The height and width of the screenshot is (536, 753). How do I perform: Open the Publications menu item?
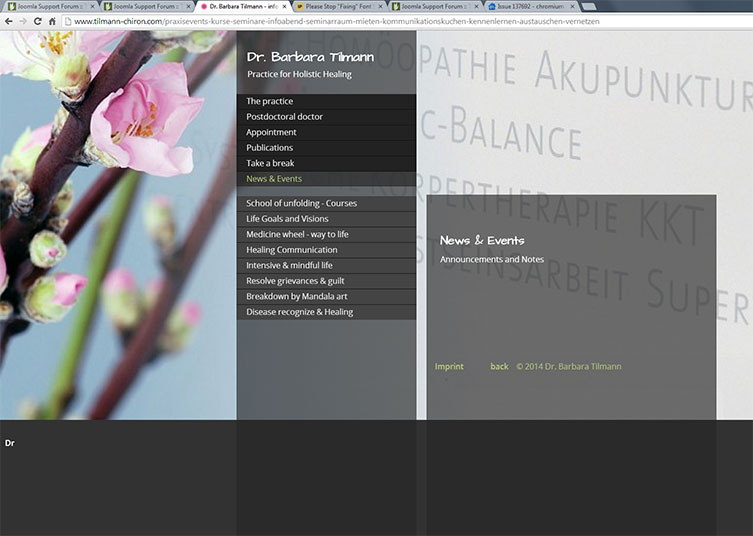(327, 147)
